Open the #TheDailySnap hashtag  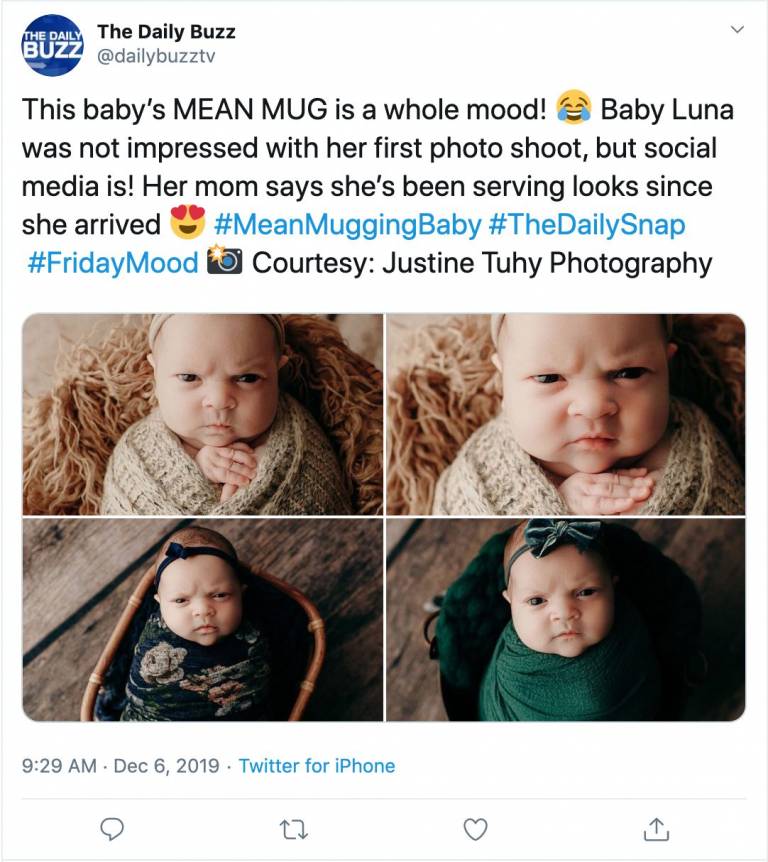tap(587, 224)
